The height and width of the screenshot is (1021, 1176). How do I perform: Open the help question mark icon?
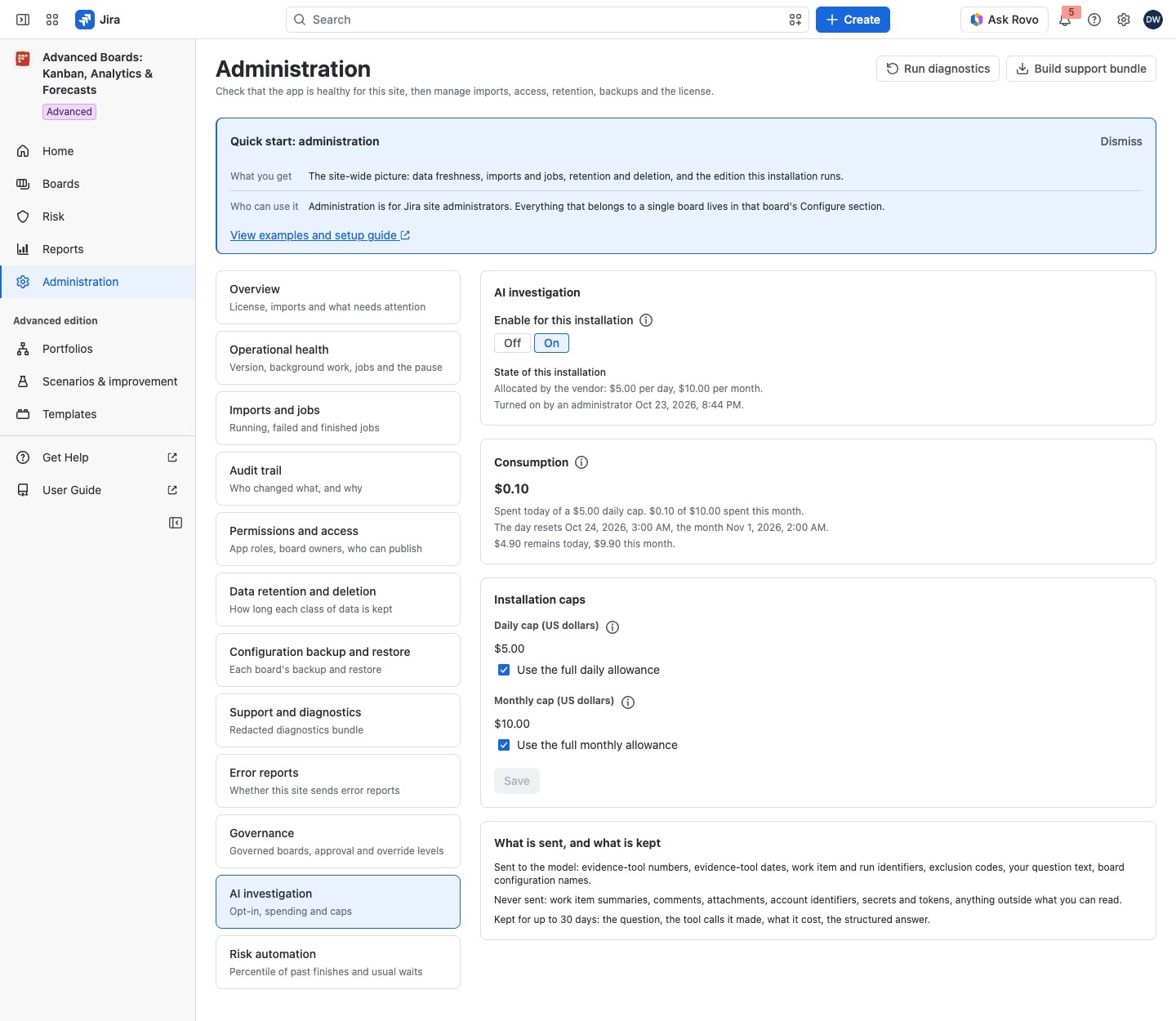pos(1094,20)
